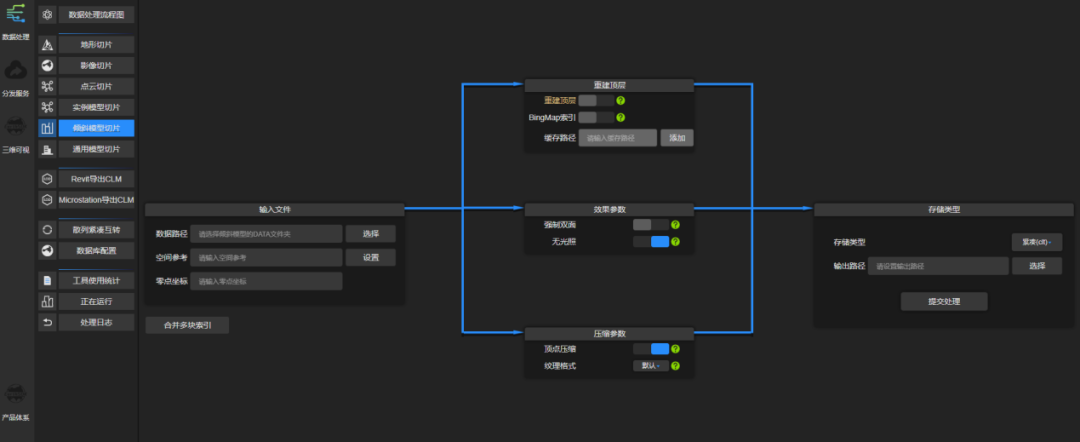The height and width of the screenshot is (442, 1080).
Task: Select 影像切片 in the sidebar
Action: pos(96,66)
